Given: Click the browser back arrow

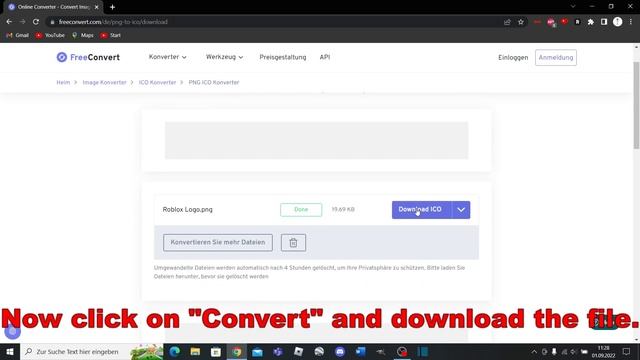Looking at the screenshot, I should click(x=9, y=22).
